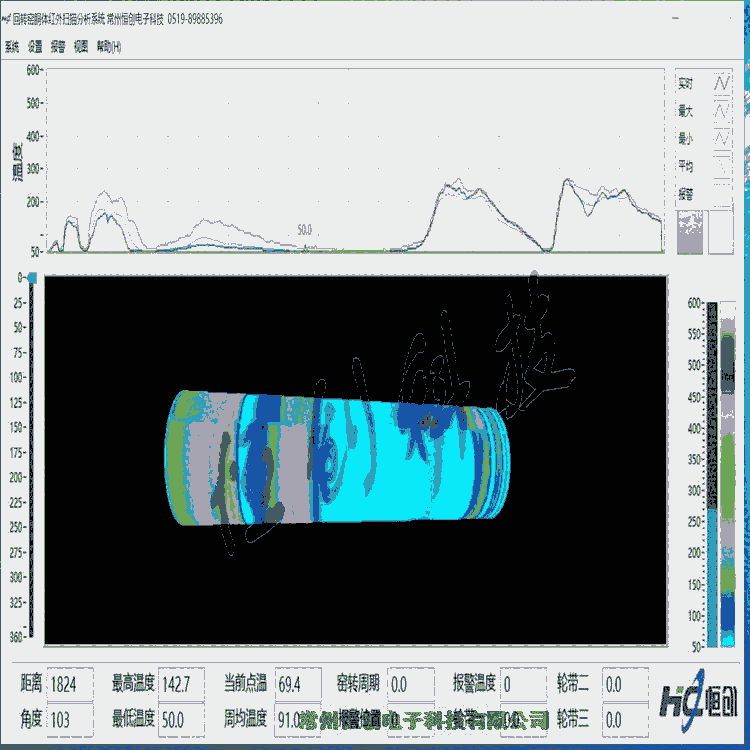Open the 报警 (Alarm) menu
Image resolution: width=750 pixels, height=750 pixels.
coord(58,46)
